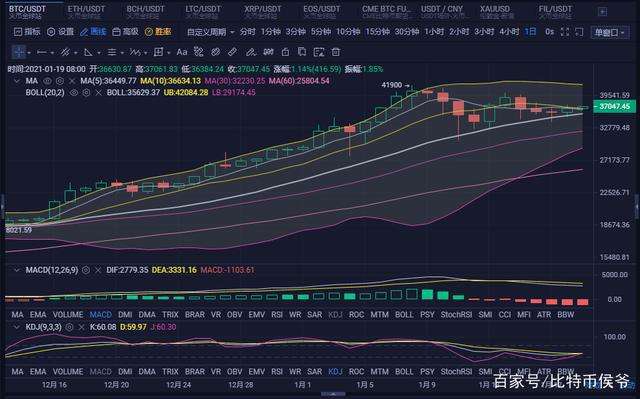
Task: Click the trash can delete-drawings icon
Action: (336, 52)
